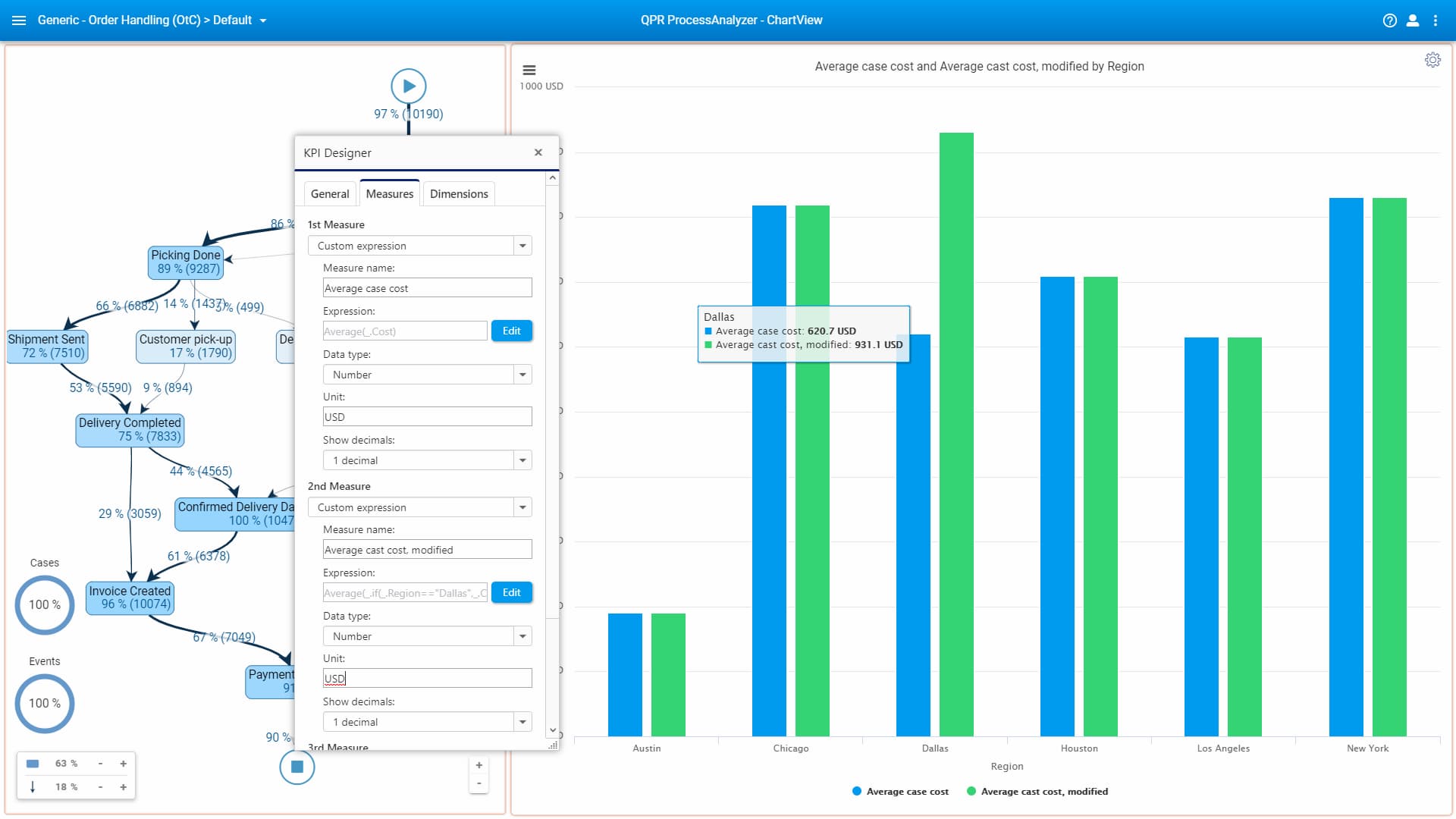Switch to the General tab in KPI Designer

coord(331,193)
